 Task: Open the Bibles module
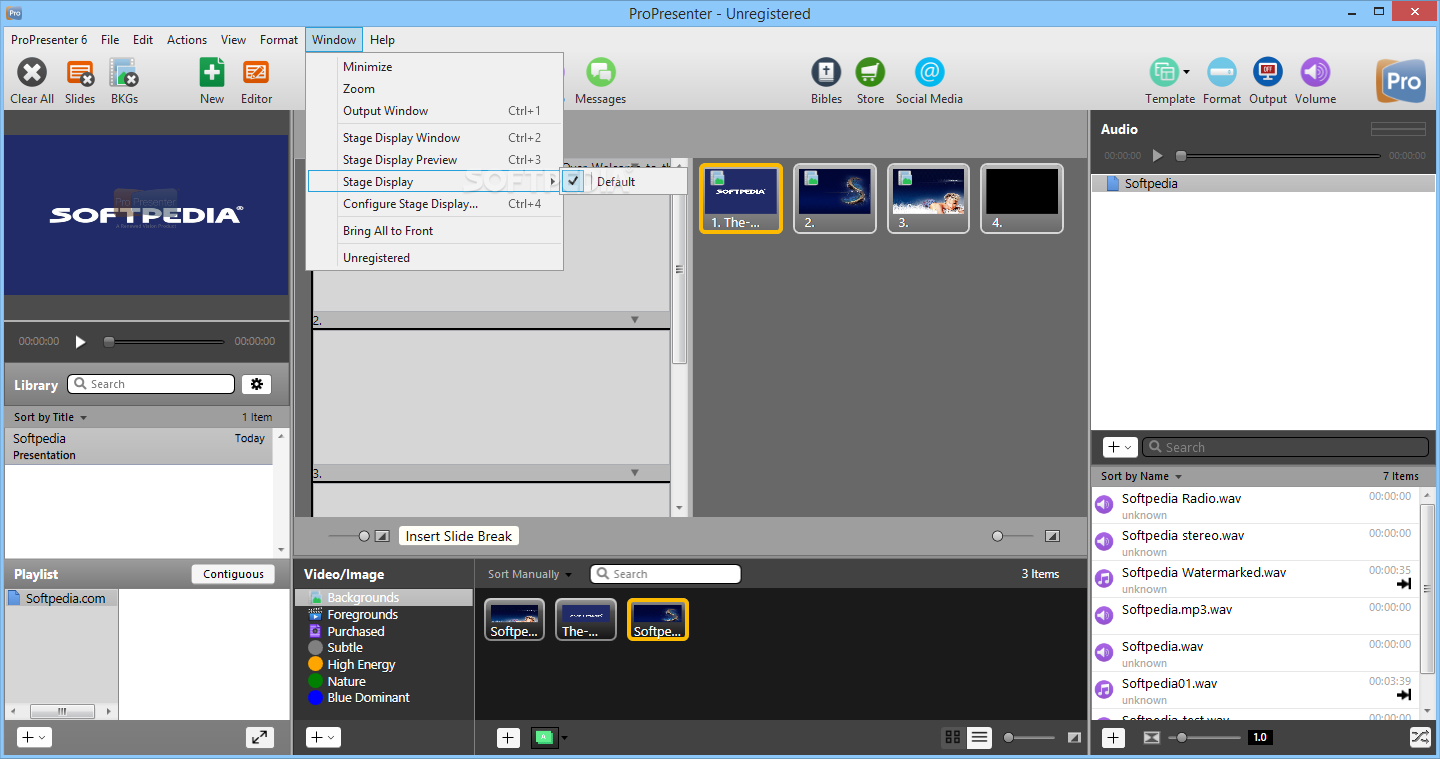(x=826, y=73)
